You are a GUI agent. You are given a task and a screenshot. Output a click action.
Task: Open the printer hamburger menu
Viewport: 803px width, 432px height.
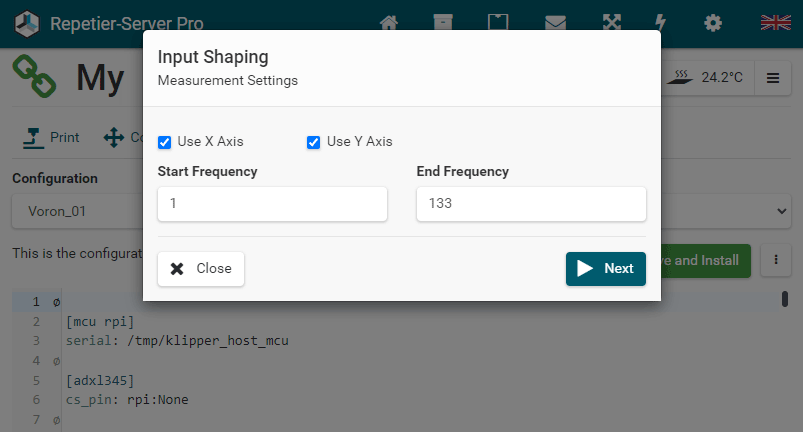(773, 77)
